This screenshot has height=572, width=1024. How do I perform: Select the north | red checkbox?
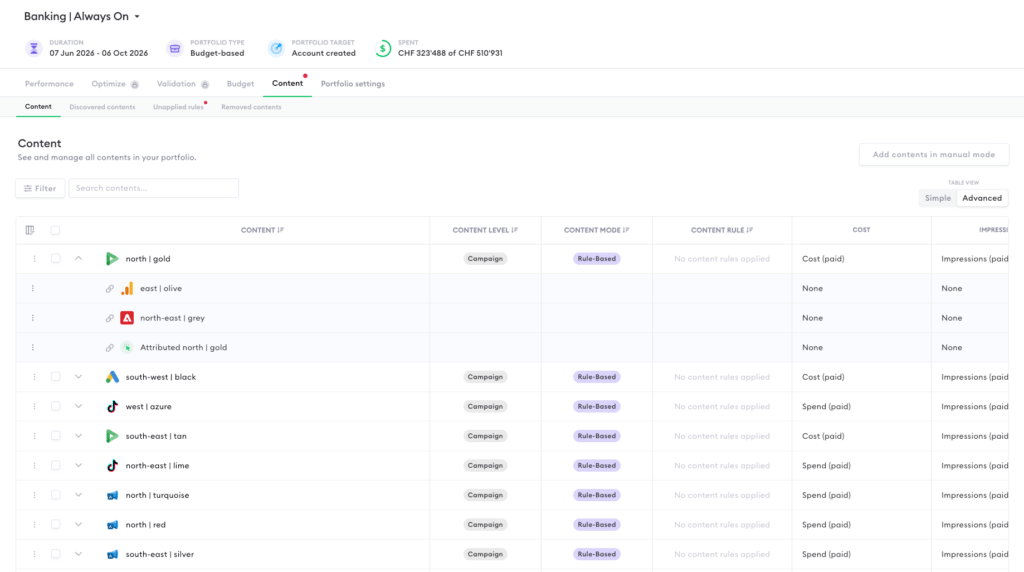click(56, 524)
